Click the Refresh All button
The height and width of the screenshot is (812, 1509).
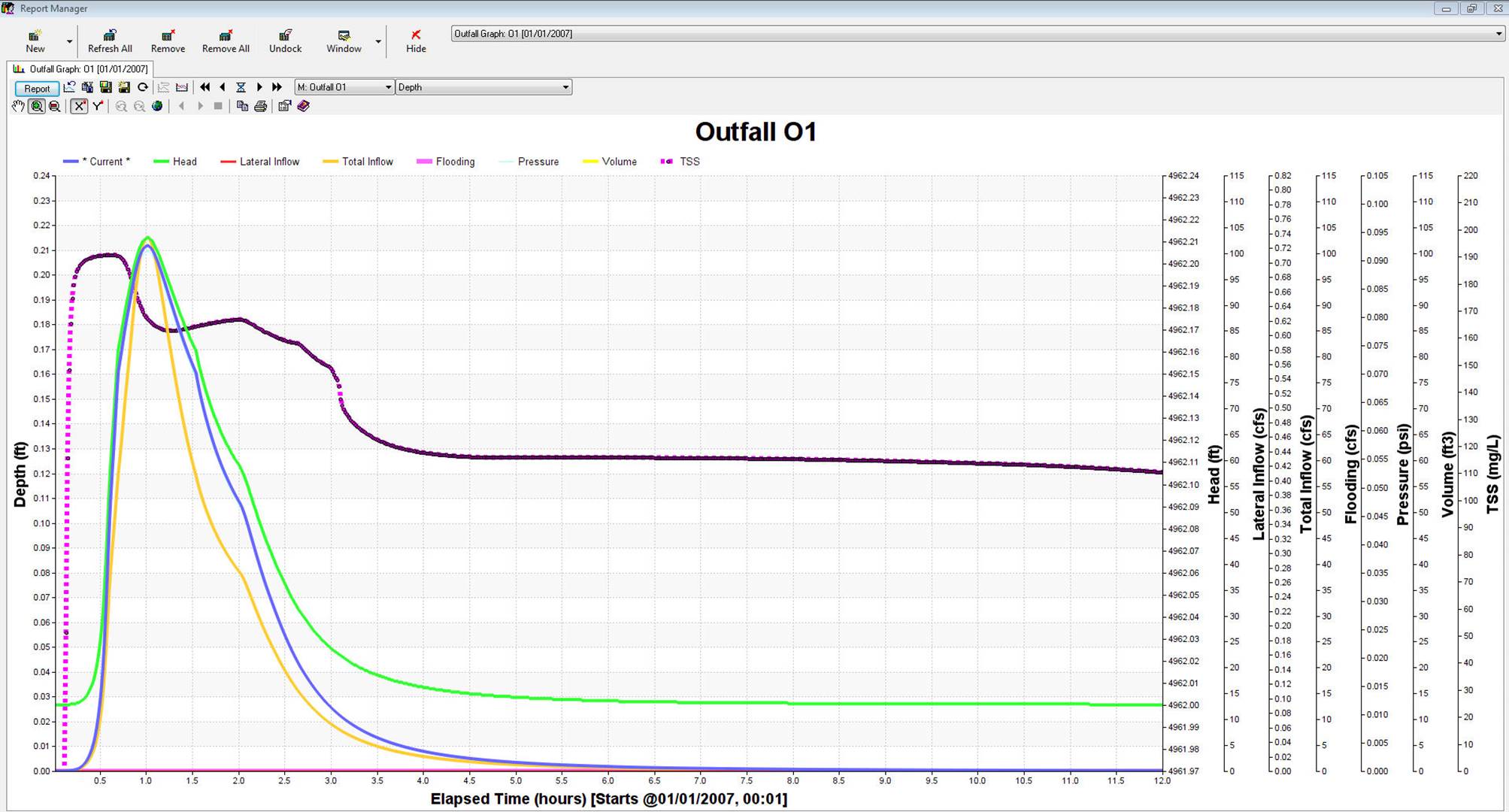coord(110,41)
